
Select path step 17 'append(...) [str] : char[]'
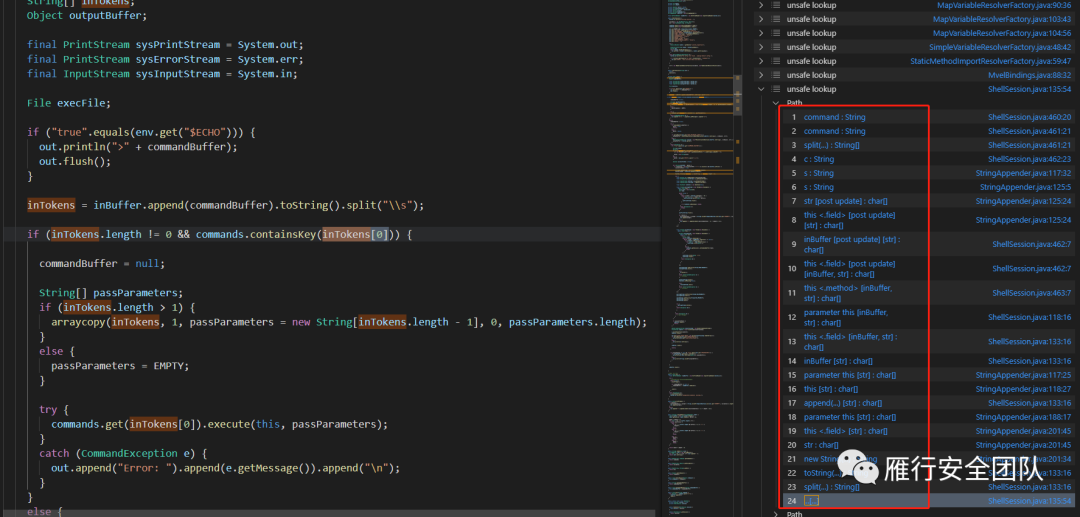(x=842, y=403)
